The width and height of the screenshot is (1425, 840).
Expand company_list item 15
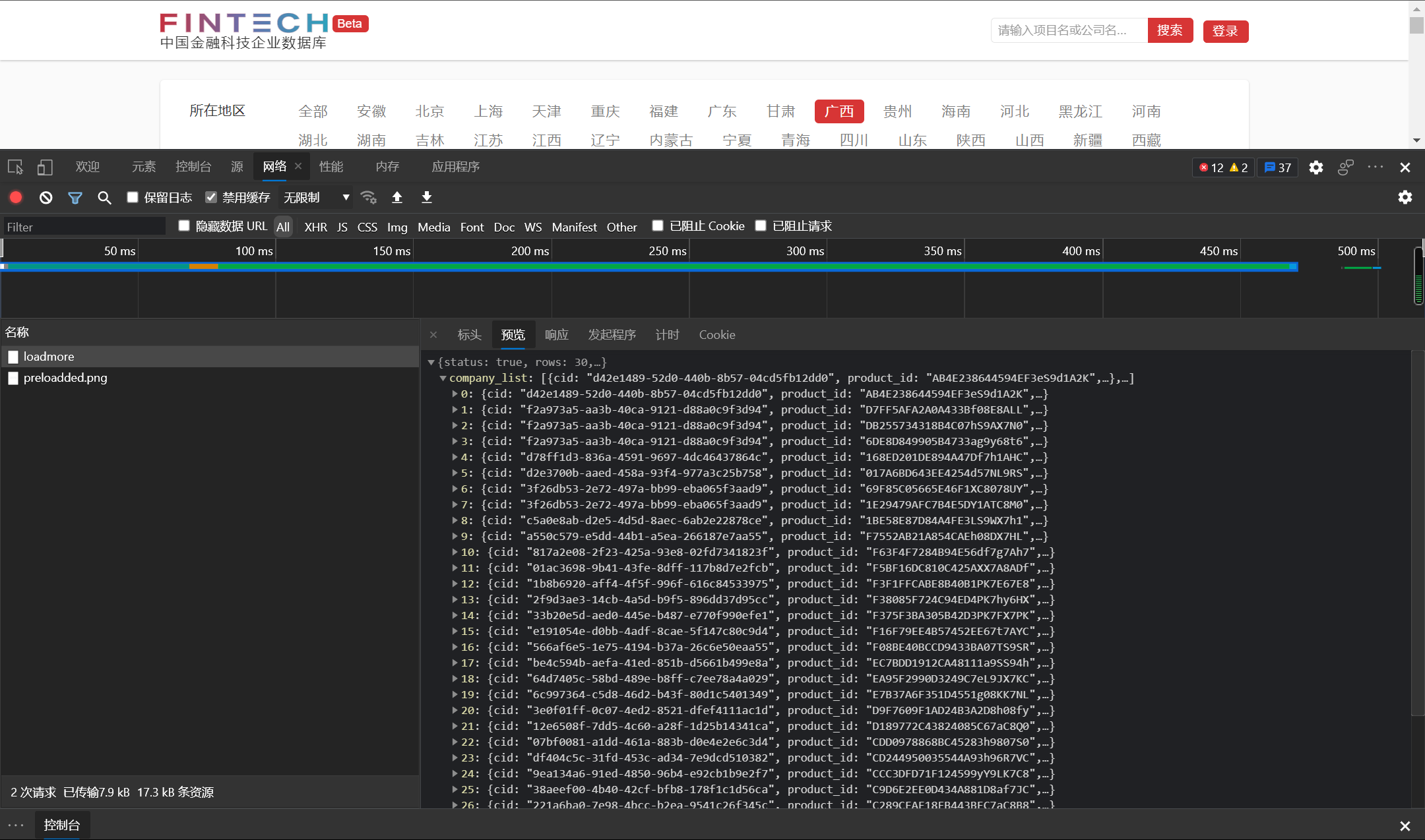455,631
